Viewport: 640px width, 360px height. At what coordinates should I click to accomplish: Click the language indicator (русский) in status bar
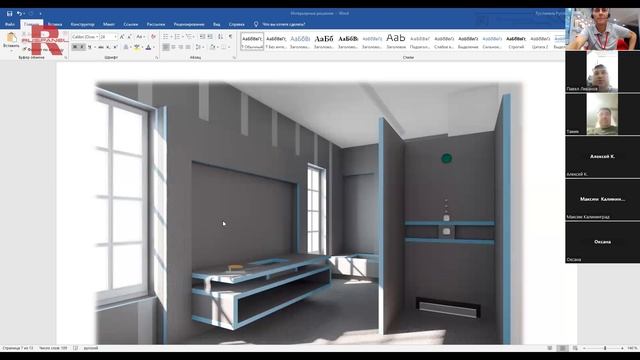[x=91, y=348]
